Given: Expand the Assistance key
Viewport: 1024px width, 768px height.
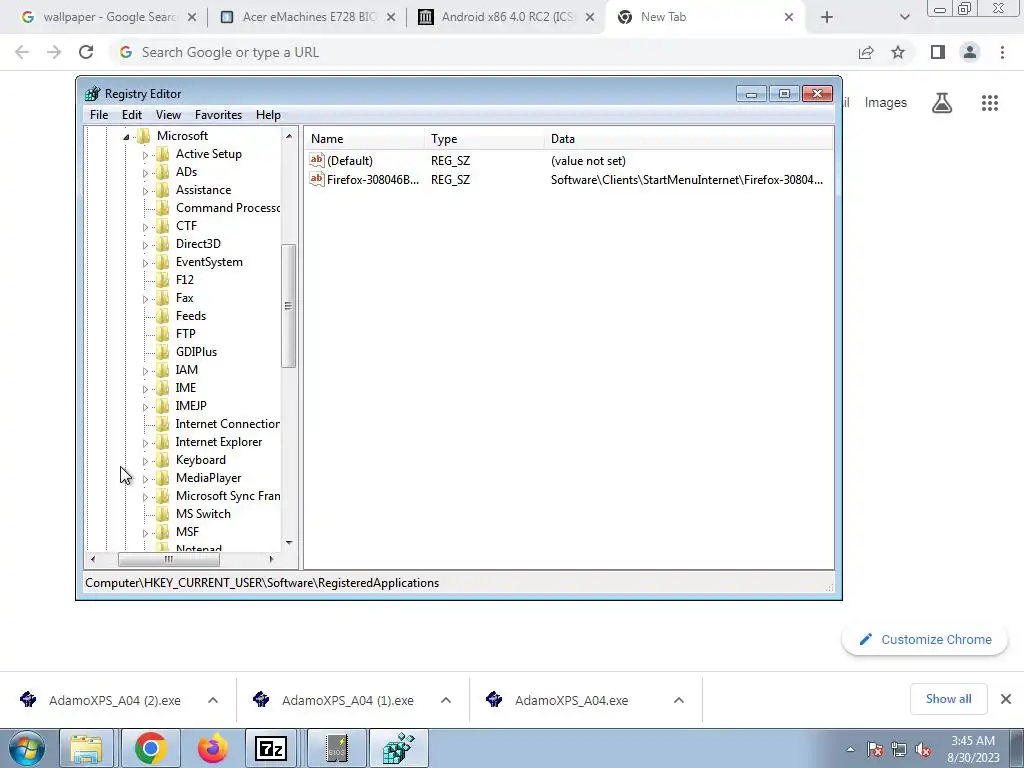Looking at the screenshot, I should [x=145, y=191].
